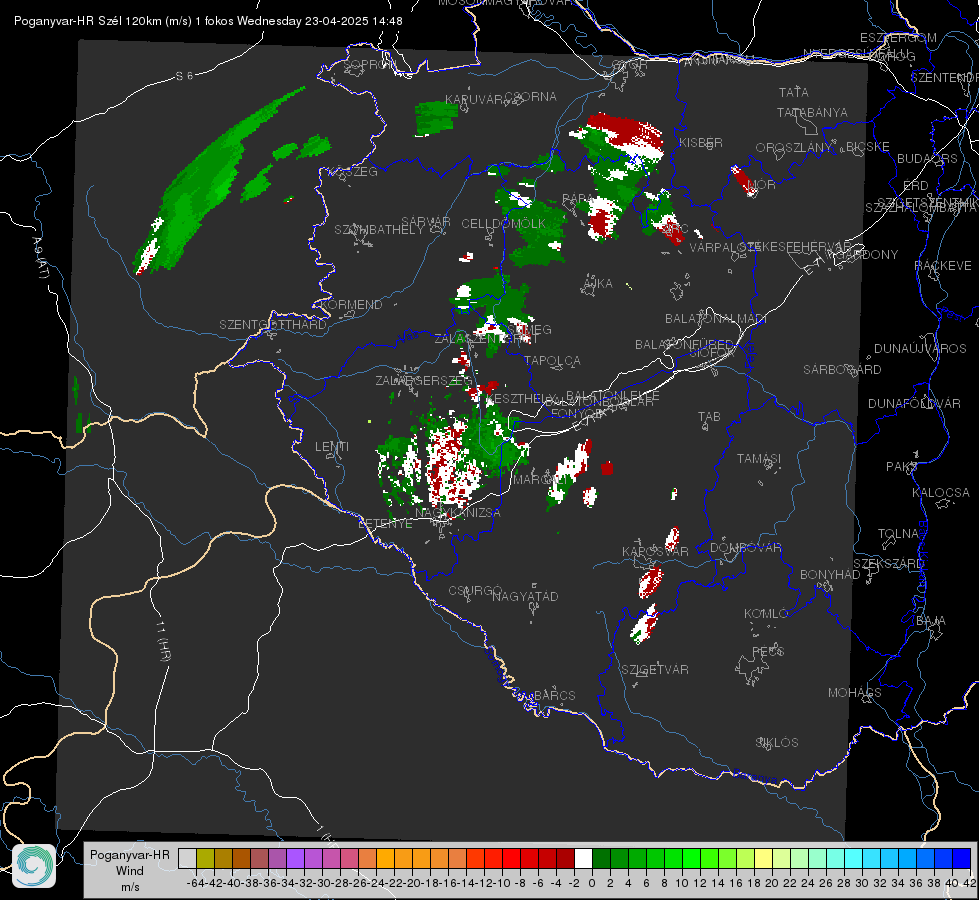The width and height of the screenshot is (979, 900).
Task: Pick the dark blue swatch above 40-42
Action: (x=962, y=858)
